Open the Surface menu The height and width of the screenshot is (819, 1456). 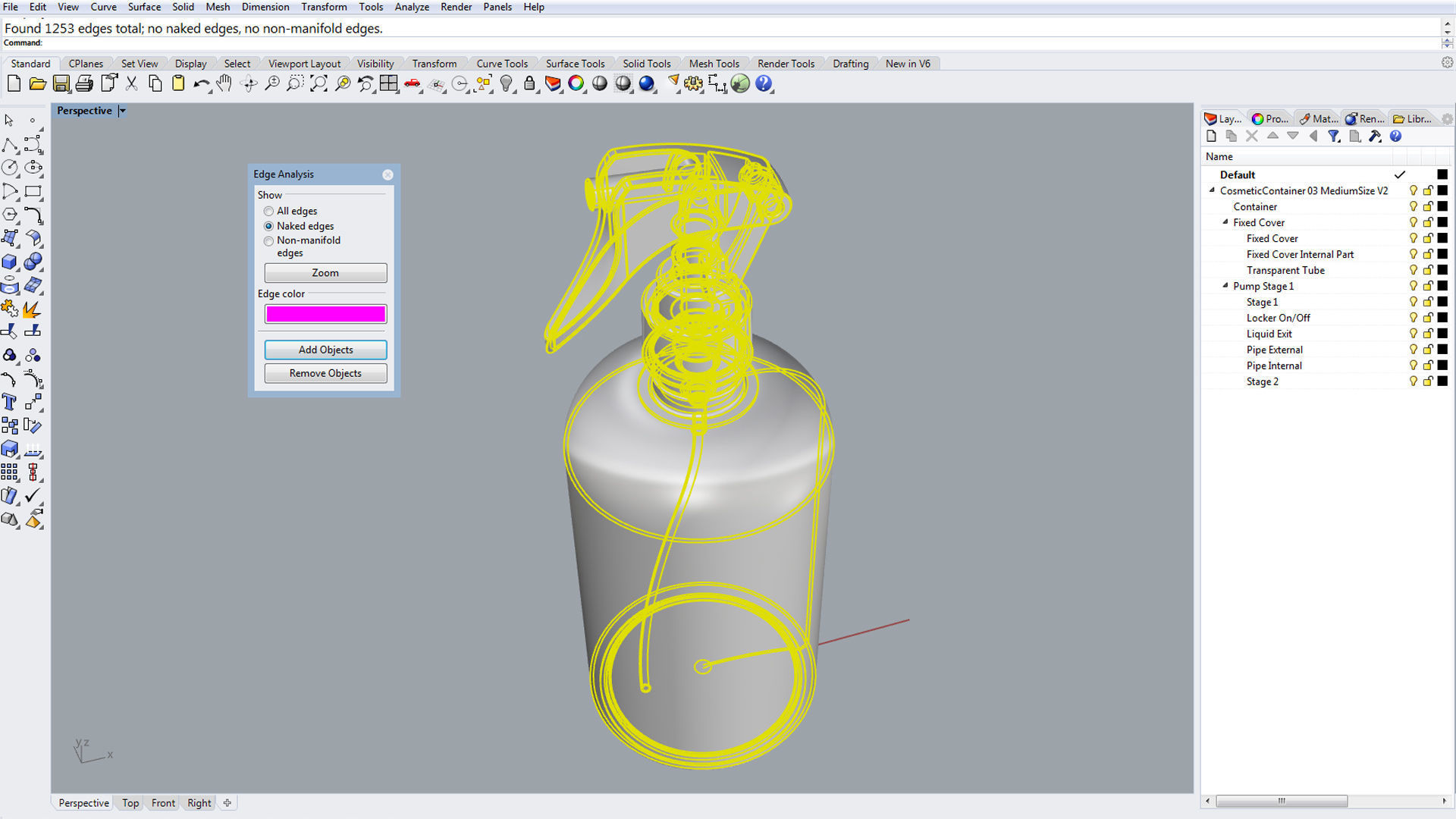point(144,7)
